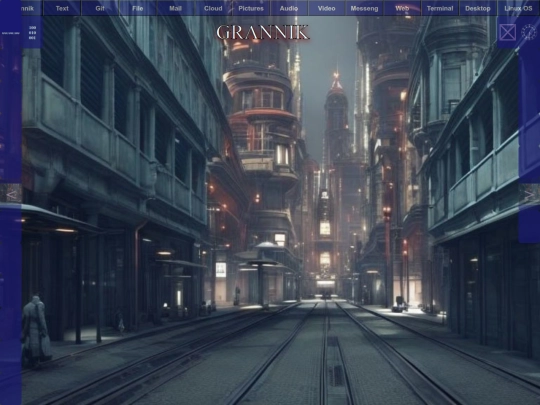Click the right arrow on the right panel
The height and width of the screenshot is (405, 540).
coord(529,195)
